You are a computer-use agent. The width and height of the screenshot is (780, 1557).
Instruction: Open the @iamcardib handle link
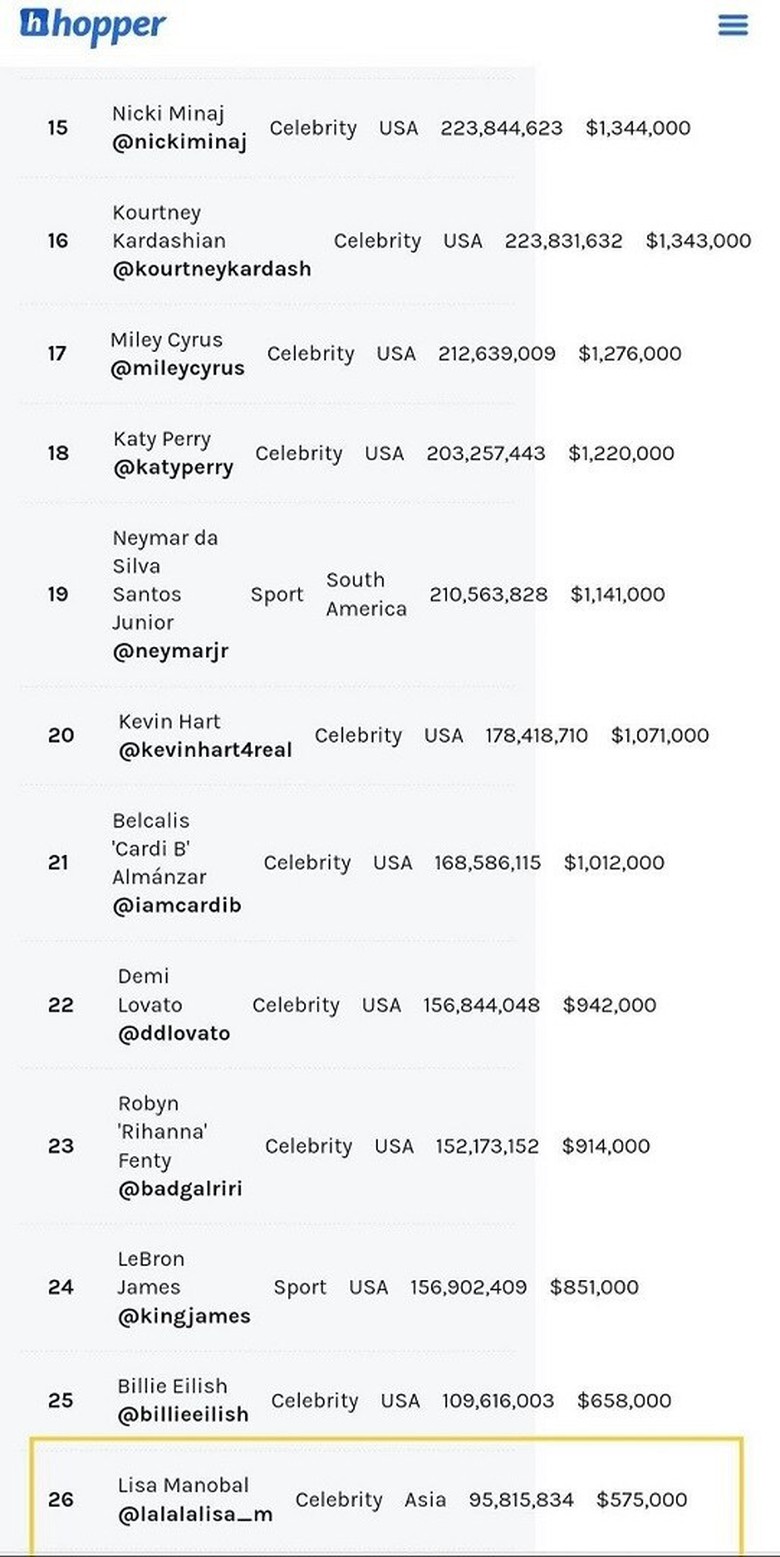(x=176, y=906)
